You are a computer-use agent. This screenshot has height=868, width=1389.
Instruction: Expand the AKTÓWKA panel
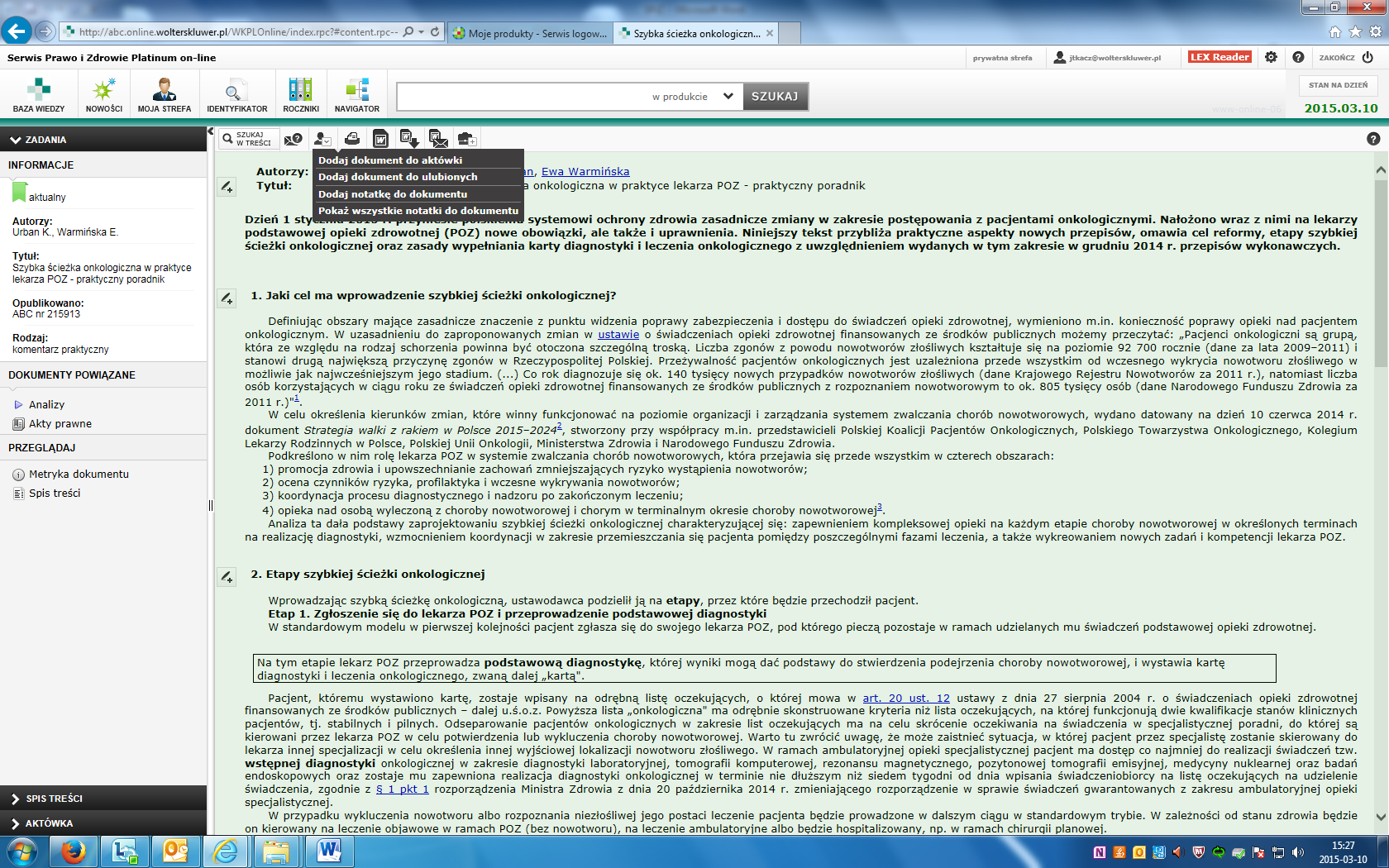(103, 823)
